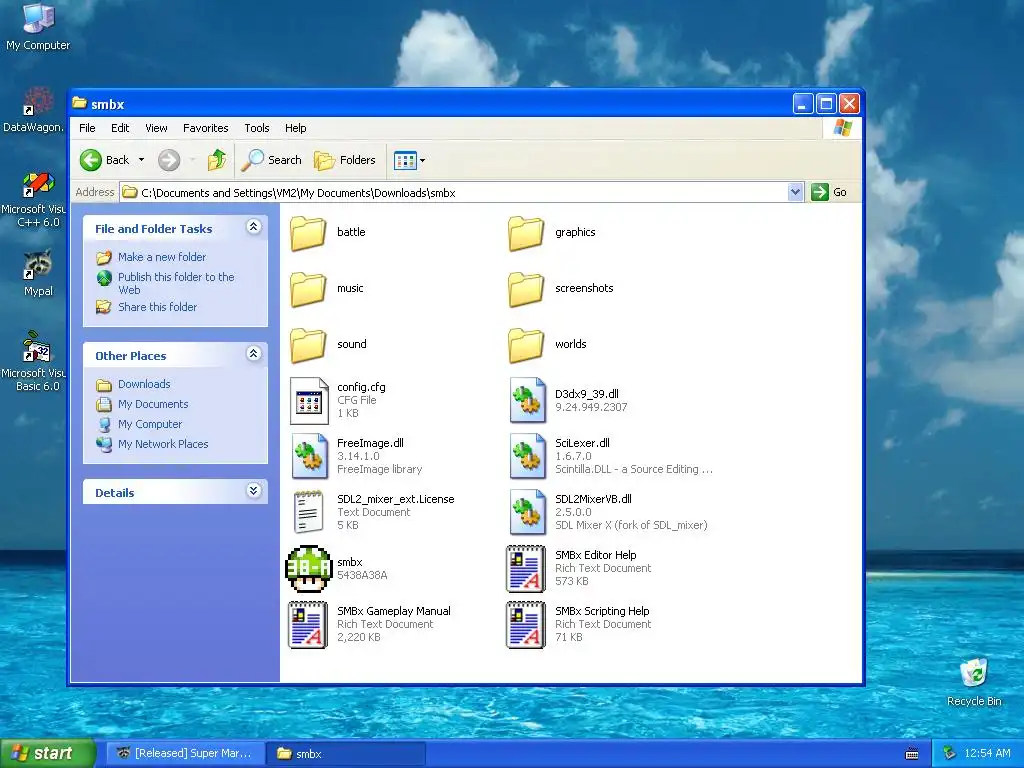Click the Windows flag logo throbber

pos(842,128)
